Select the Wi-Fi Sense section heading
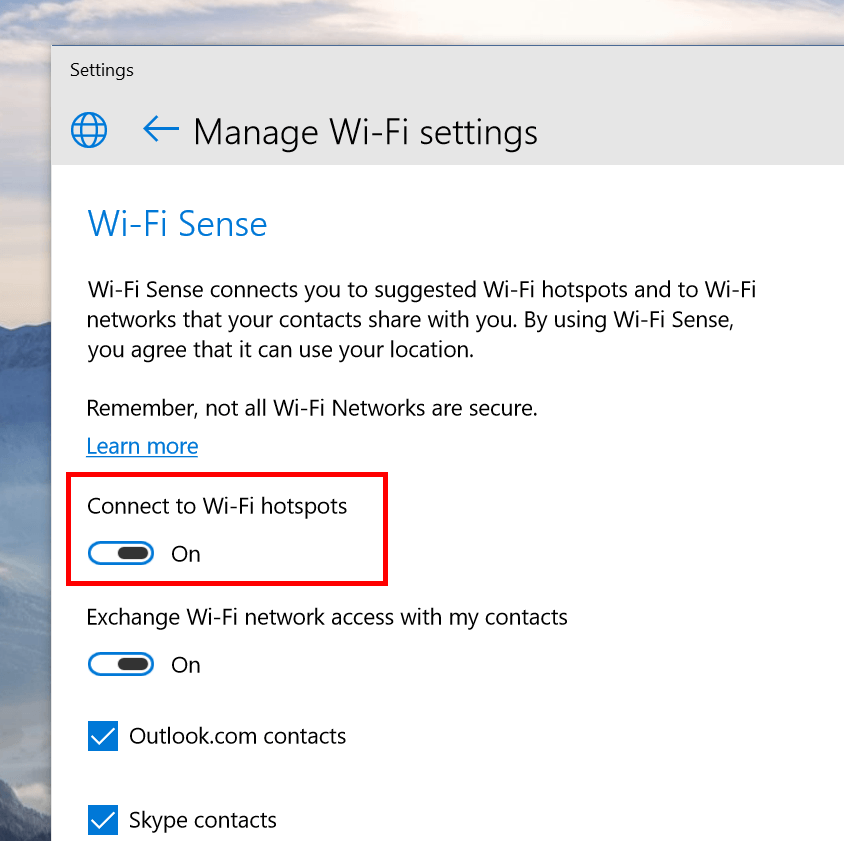 tap(177, 223)
